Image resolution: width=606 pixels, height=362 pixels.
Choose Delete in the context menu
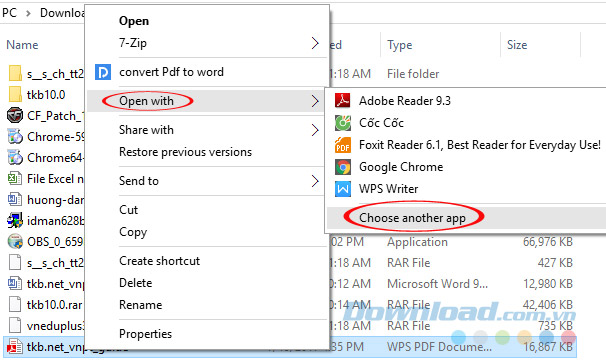click(x=135, y=283)
